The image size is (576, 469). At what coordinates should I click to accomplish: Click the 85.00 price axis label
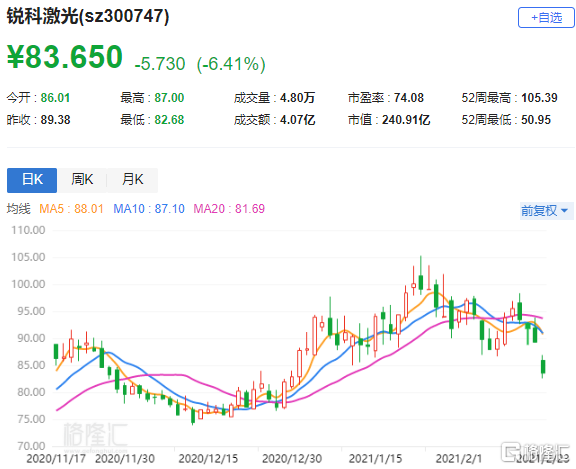(31, 365)
